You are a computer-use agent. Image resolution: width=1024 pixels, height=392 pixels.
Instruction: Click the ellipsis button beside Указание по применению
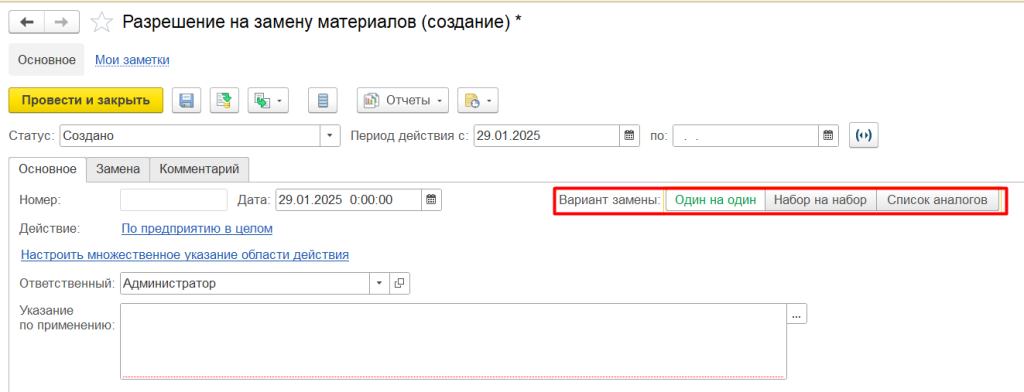tap(796, 314)
